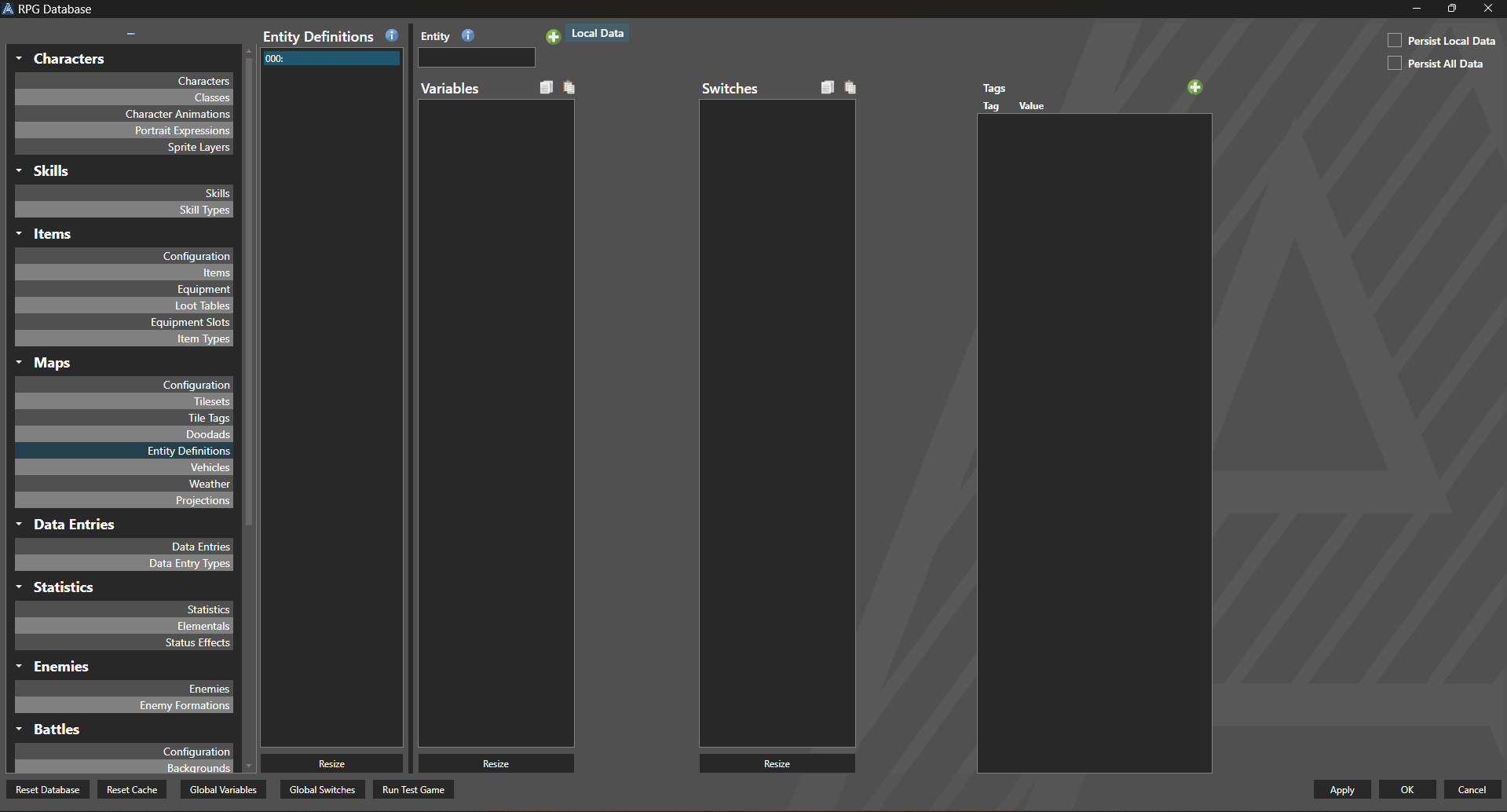Click the info icon next to Entity label
The image size is (1507, 812).
click(468, 36)
